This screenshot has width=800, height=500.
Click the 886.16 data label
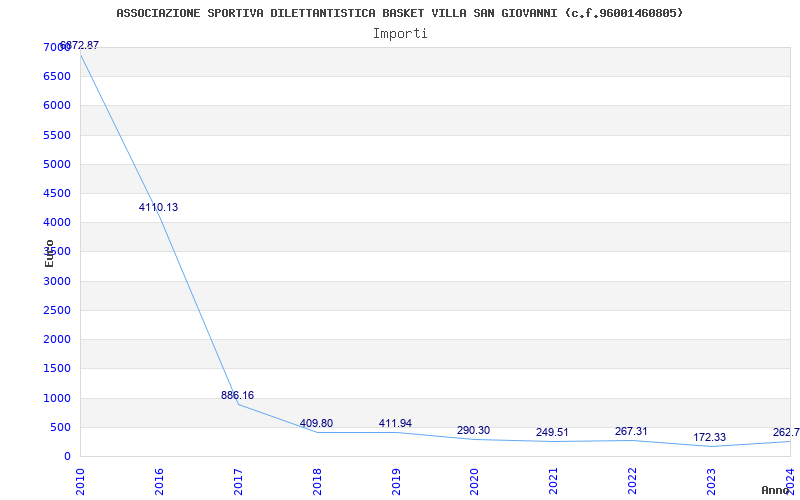point(237,395)
